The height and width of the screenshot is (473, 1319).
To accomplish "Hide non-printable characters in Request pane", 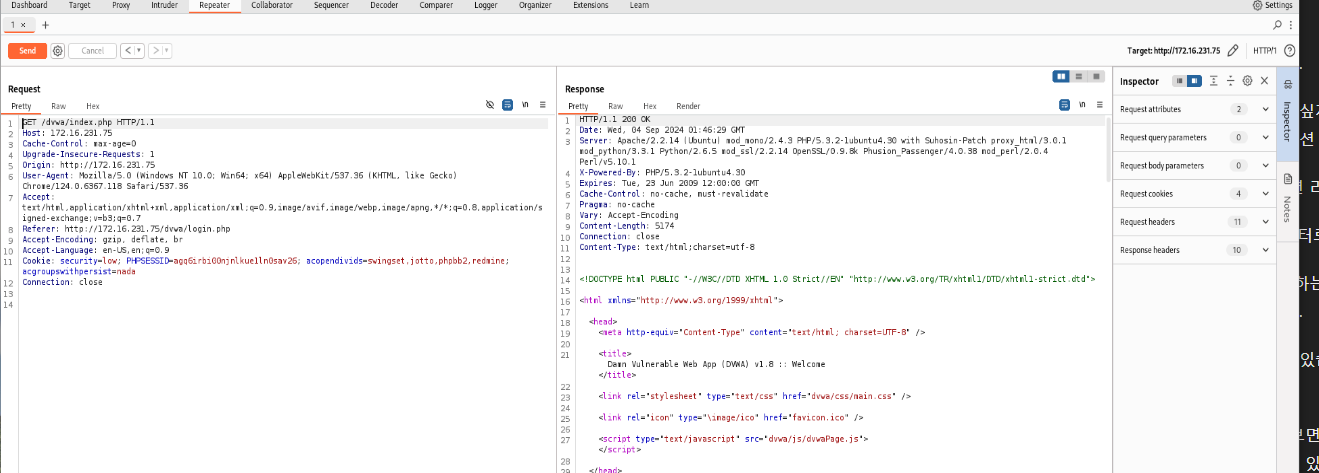I will coord(489,104).
